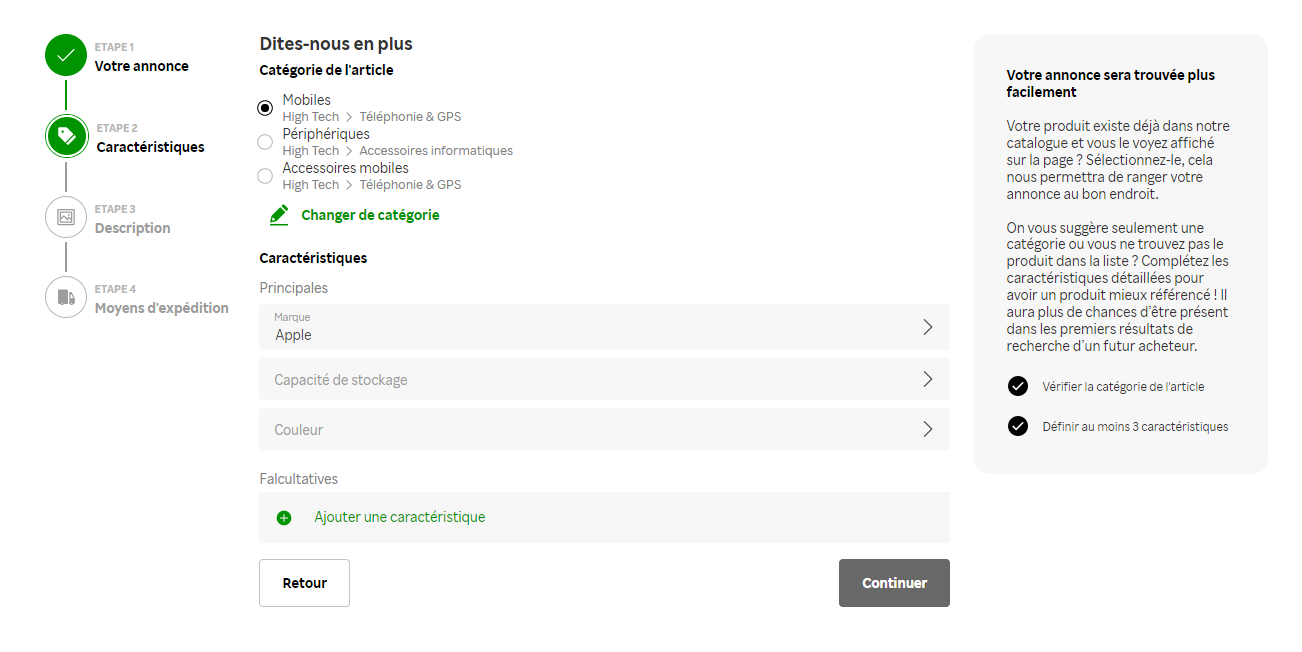
Task: Choose the Accessoires mobiles radio button
Action: click(x=265, y=176)
